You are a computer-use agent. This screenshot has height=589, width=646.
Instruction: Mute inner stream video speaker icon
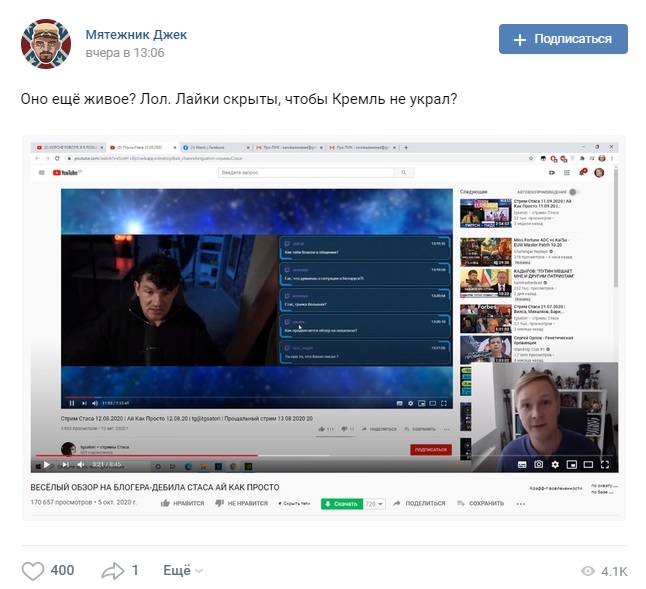95,403
